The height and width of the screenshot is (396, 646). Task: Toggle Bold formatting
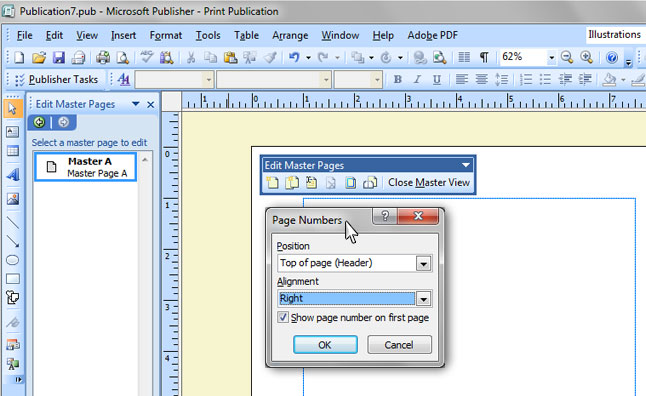398,79
